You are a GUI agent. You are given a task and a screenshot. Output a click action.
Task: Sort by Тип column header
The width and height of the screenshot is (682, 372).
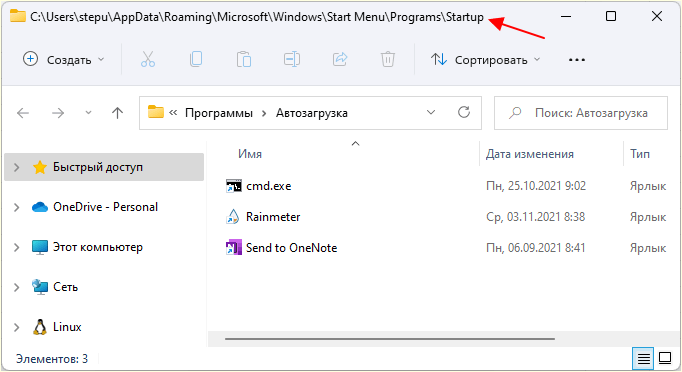click(x=640, y=154)
